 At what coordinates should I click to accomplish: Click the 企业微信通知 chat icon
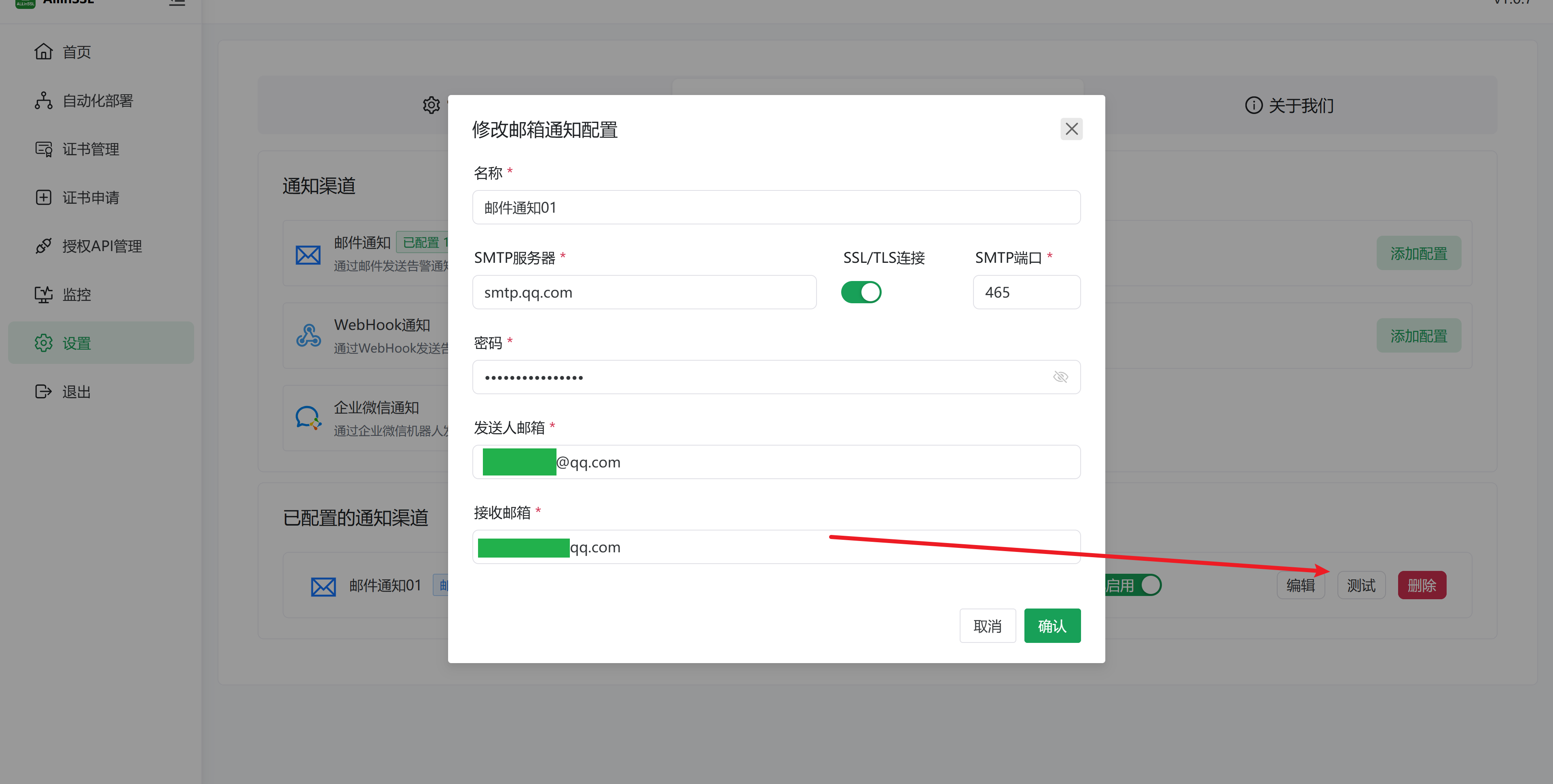(x=308, y=418)
